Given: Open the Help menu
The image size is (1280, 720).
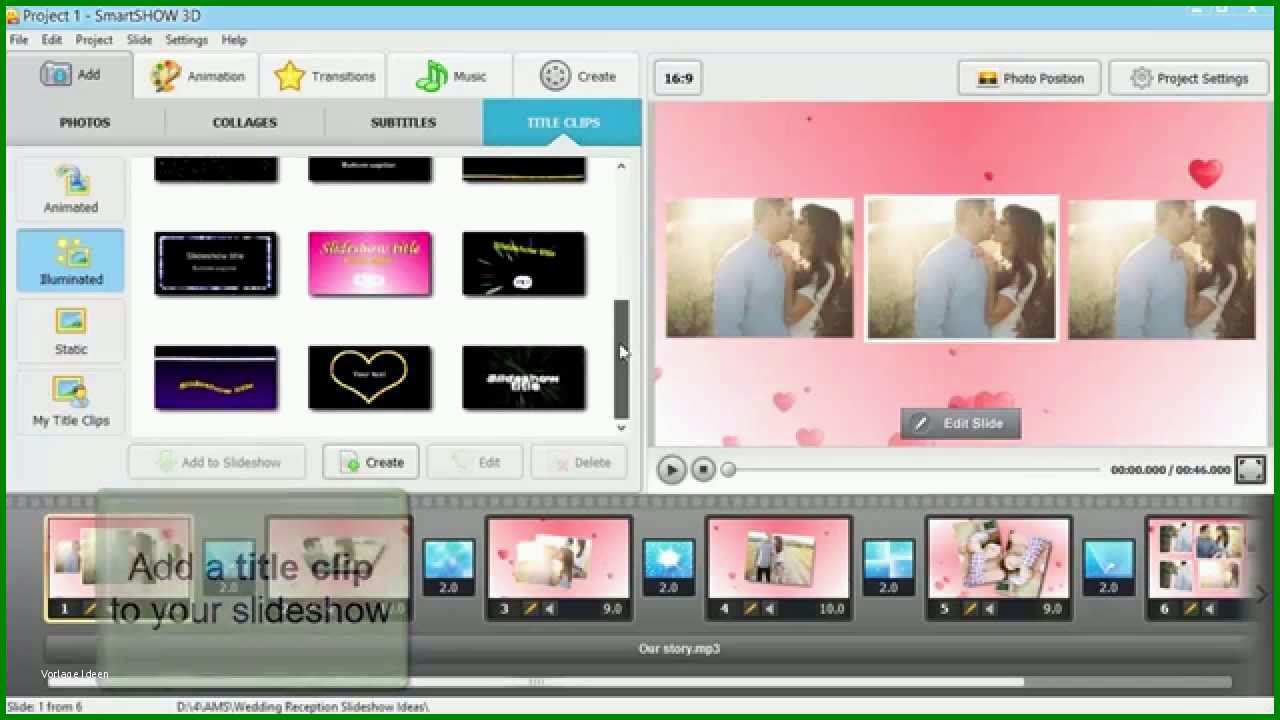Looking at the screenshot, I should click(234, 40).
